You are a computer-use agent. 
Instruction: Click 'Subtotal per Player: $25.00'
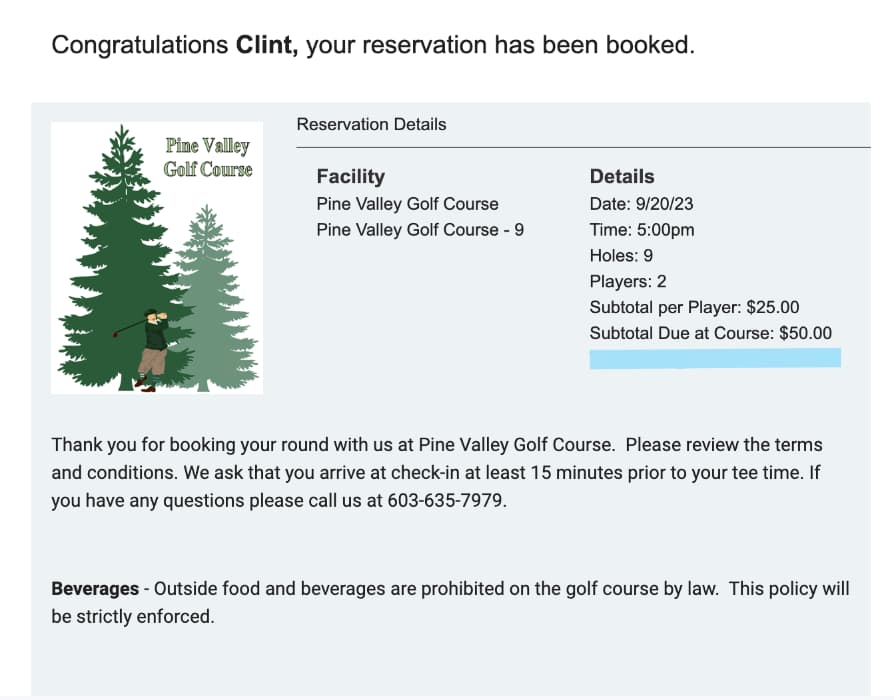point(694,307)
